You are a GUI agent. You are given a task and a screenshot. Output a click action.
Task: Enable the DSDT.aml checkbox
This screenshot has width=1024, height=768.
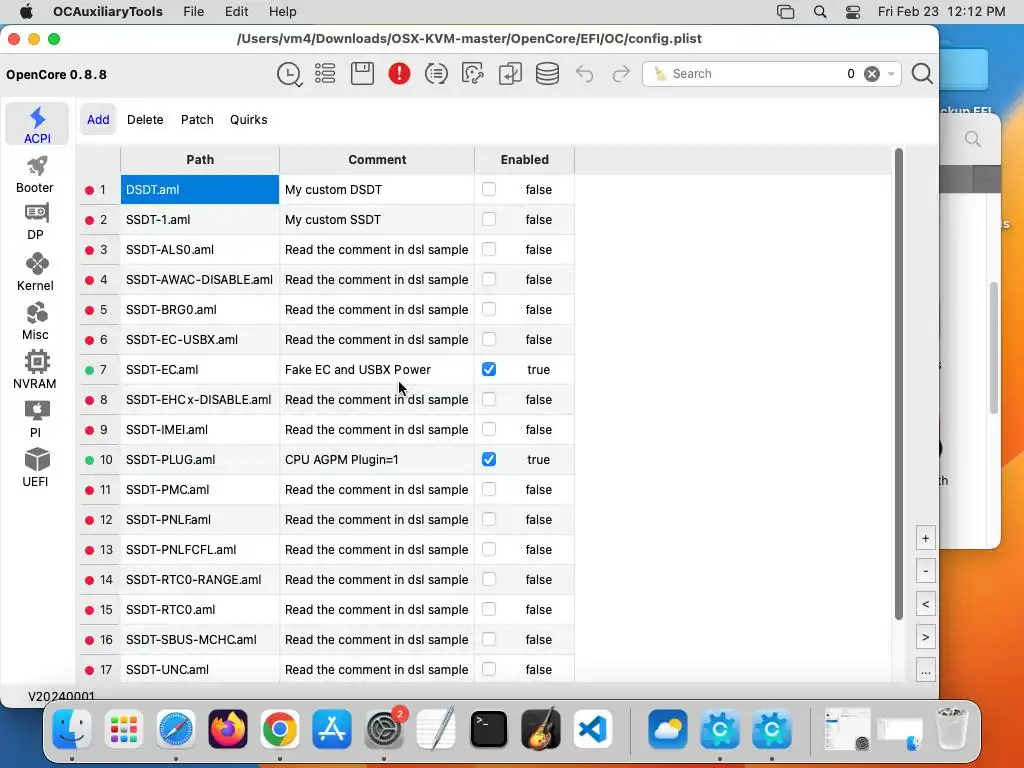coord(488,189)
